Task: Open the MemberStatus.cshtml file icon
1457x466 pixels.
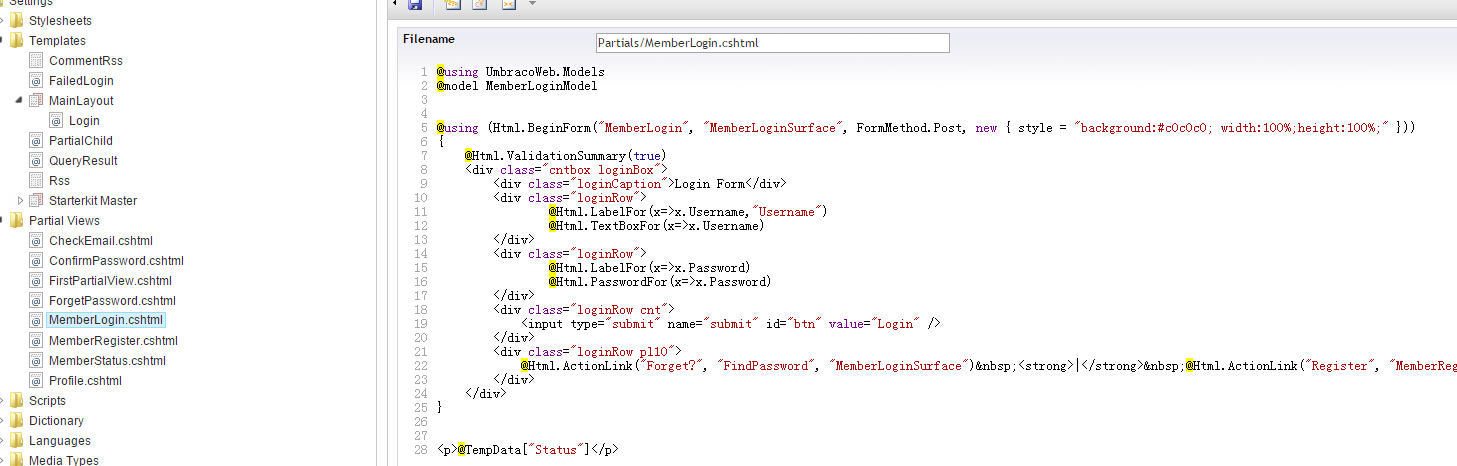Action: click(36, 360)
